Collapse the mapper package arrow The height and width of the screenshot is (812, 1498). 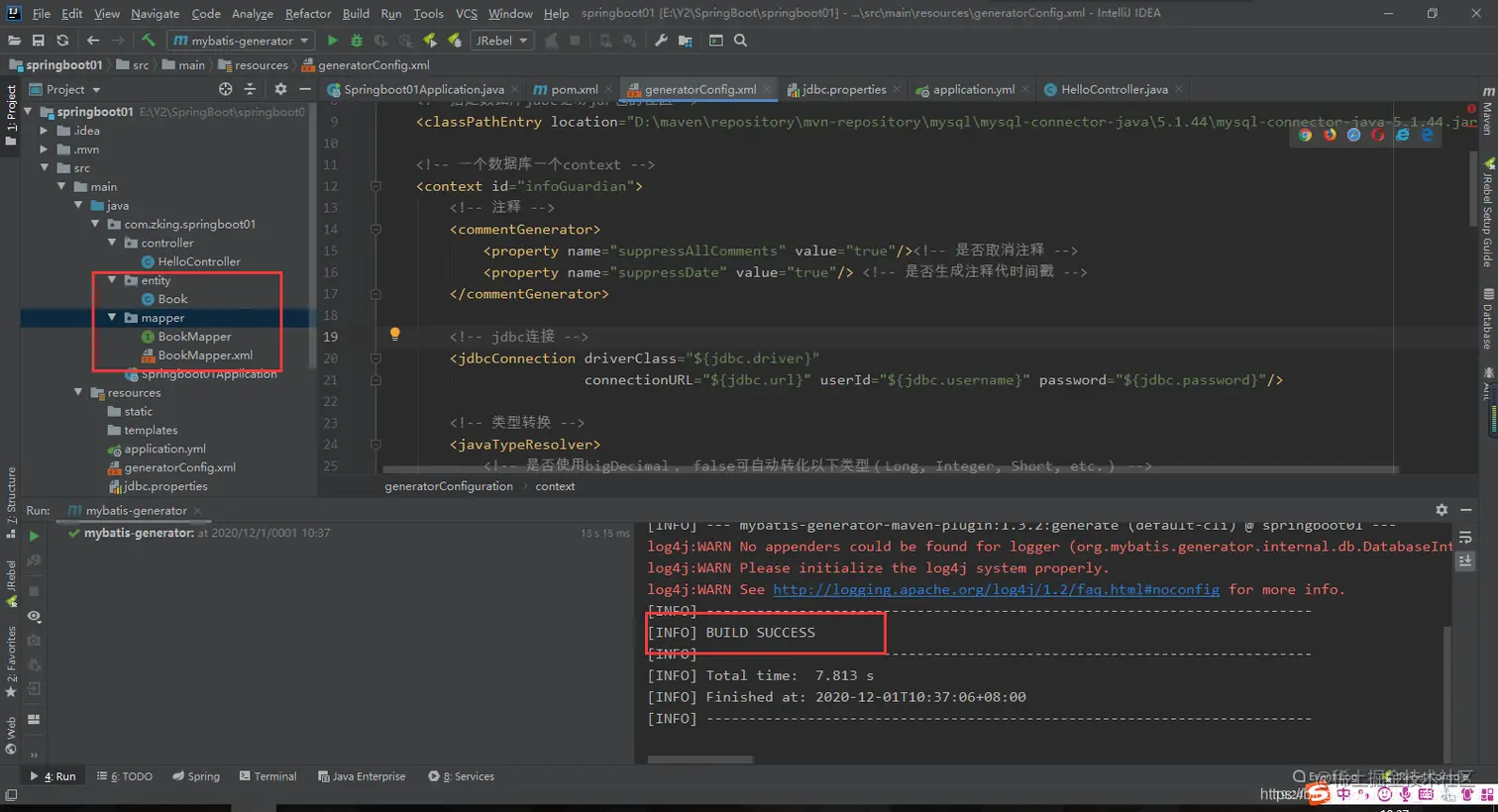tap(112, 318)
